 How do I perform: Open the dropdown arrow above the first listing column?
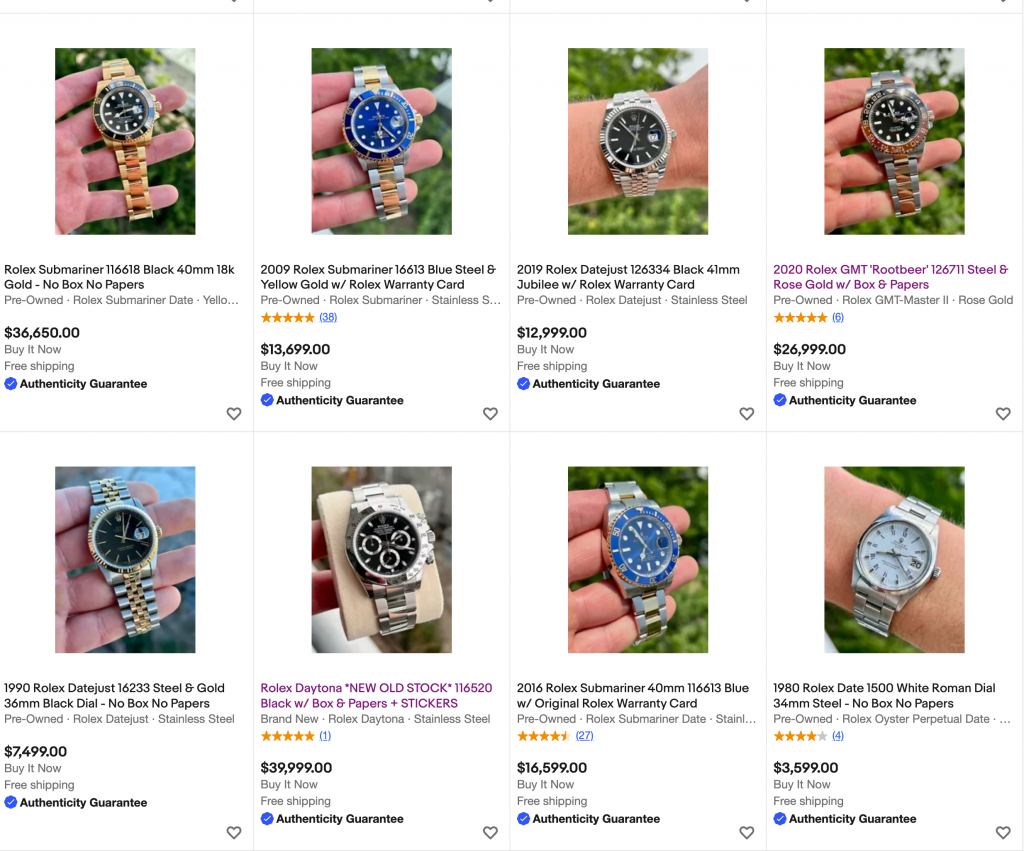[233, 4]
